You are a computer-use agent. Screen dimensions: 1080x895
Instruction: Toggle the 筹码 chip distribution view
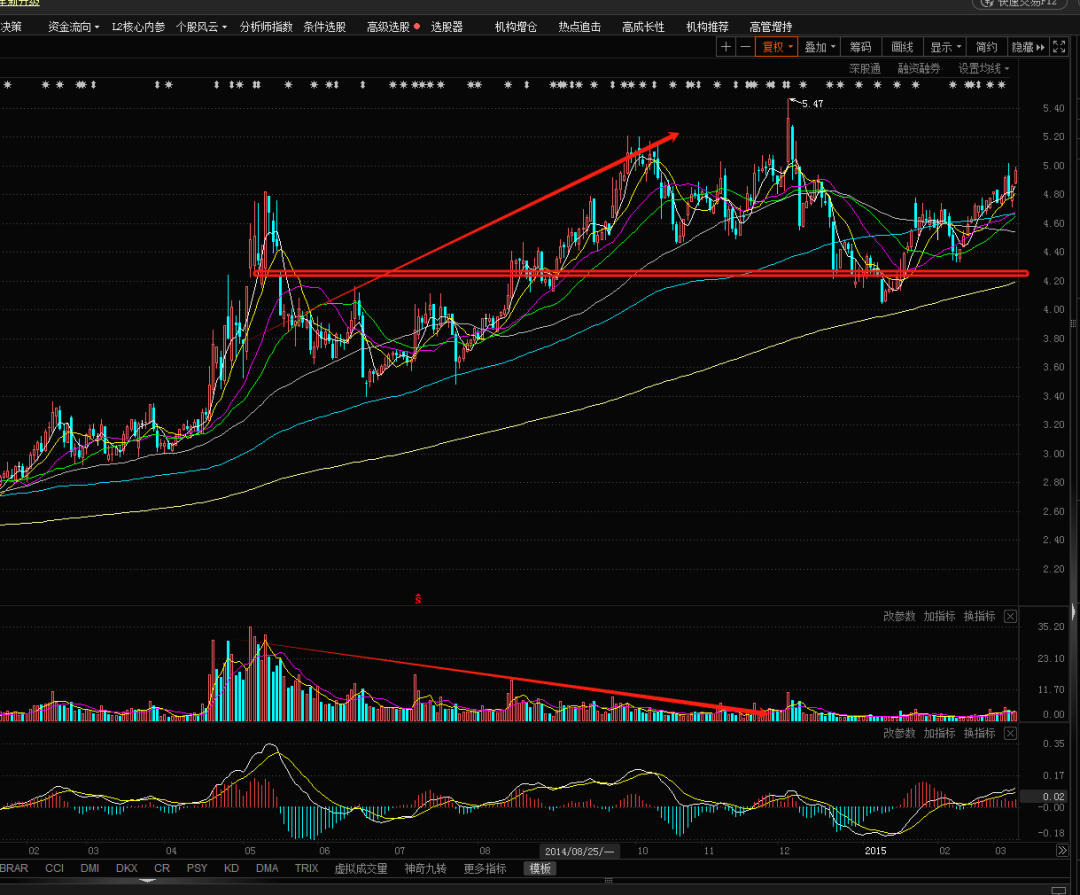pos(860,47)
